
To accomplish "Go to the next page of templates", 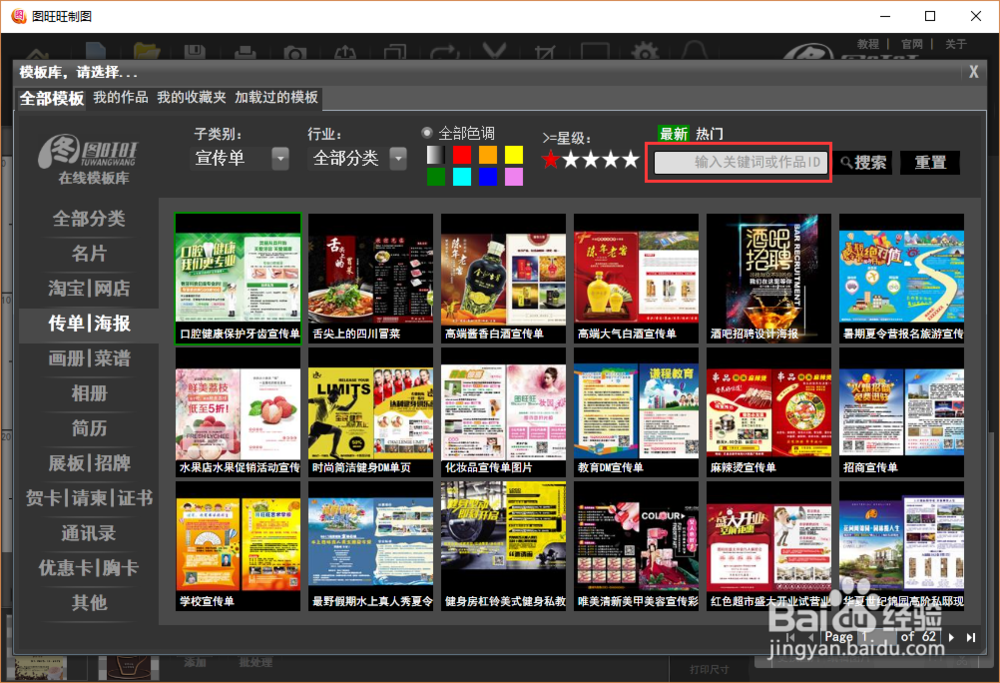I will [x=952, y=637].
